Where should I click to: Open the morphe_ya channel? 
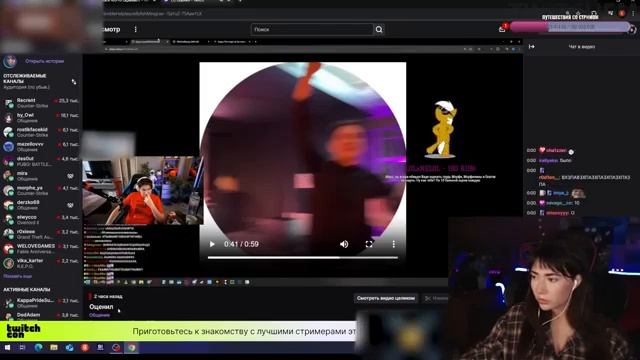[41, 191]
